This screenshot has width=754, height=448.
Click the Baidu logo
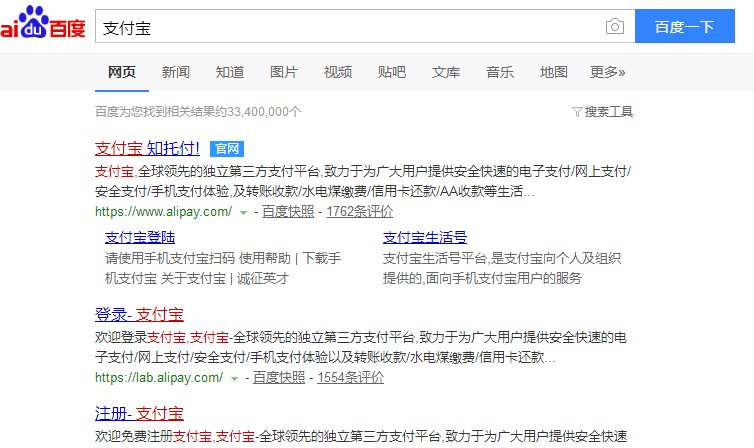pos(42,23)
